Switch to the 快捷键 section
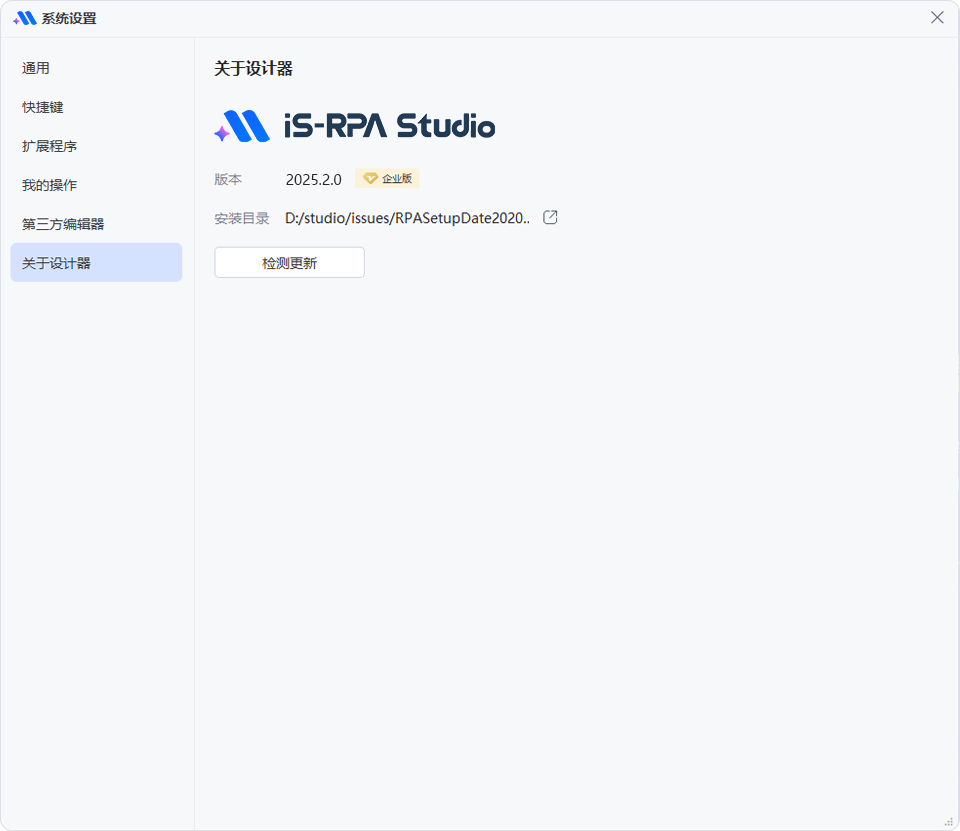 (x=43, y=107)
